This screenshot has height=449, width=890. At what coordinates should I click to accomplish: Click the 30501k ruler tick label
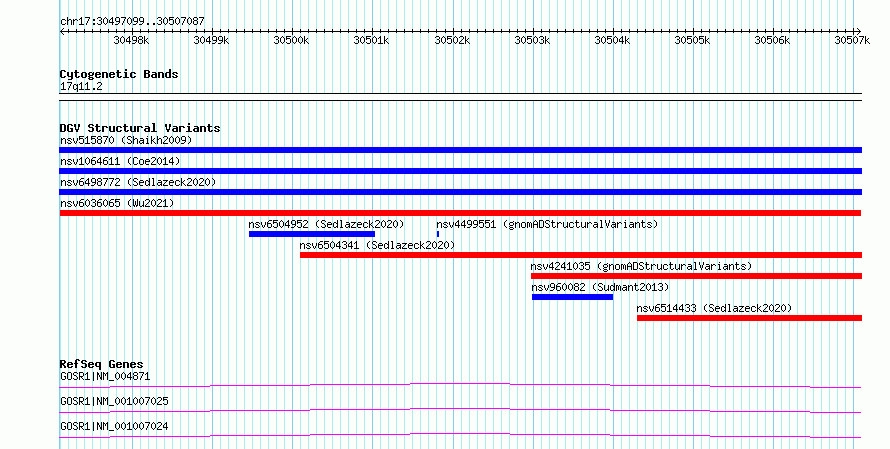[x=371, y=40]
